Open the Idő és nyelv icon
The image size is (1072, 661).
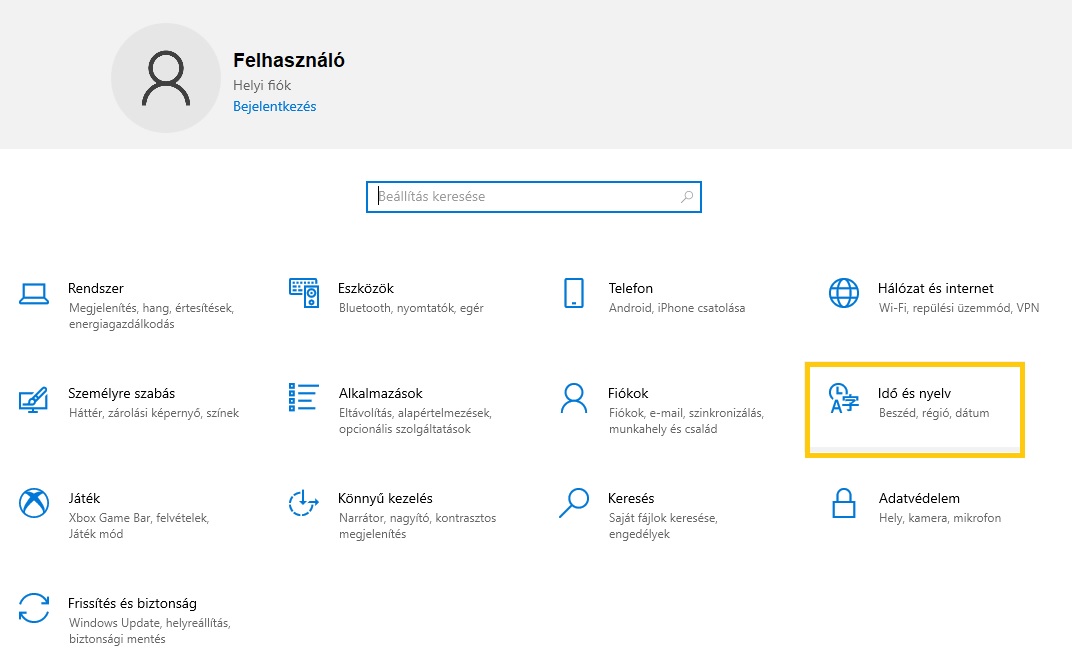(843, 399)
